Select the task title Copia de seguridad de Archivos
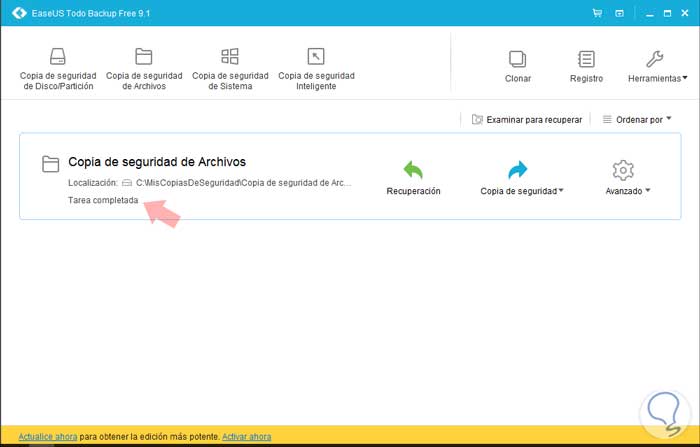The image size is (700, 447). click(x=157, y=162)
